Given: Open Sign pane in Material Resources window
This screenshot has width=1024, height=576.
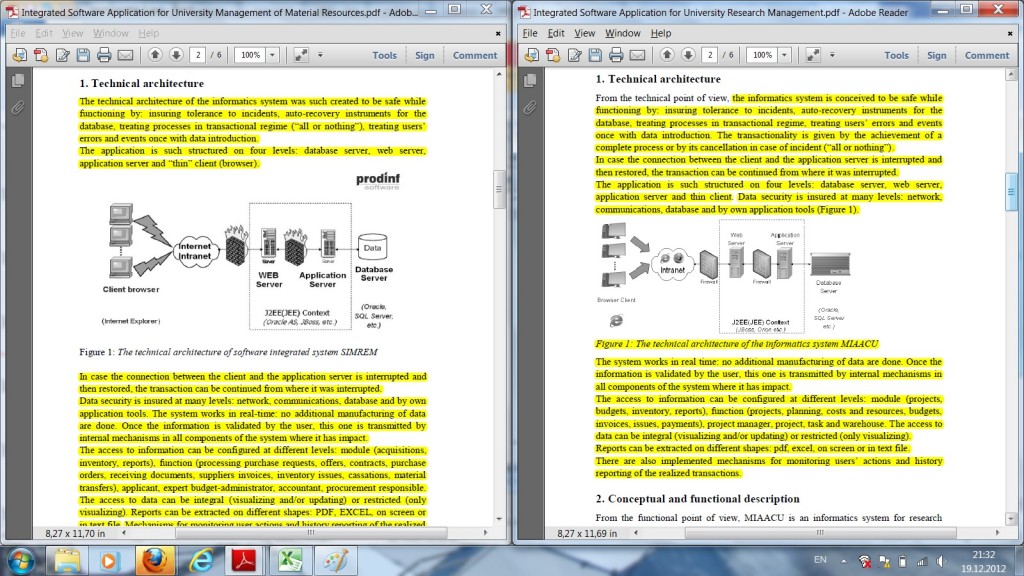Looking at the screenshot, I should click(424, 56).
